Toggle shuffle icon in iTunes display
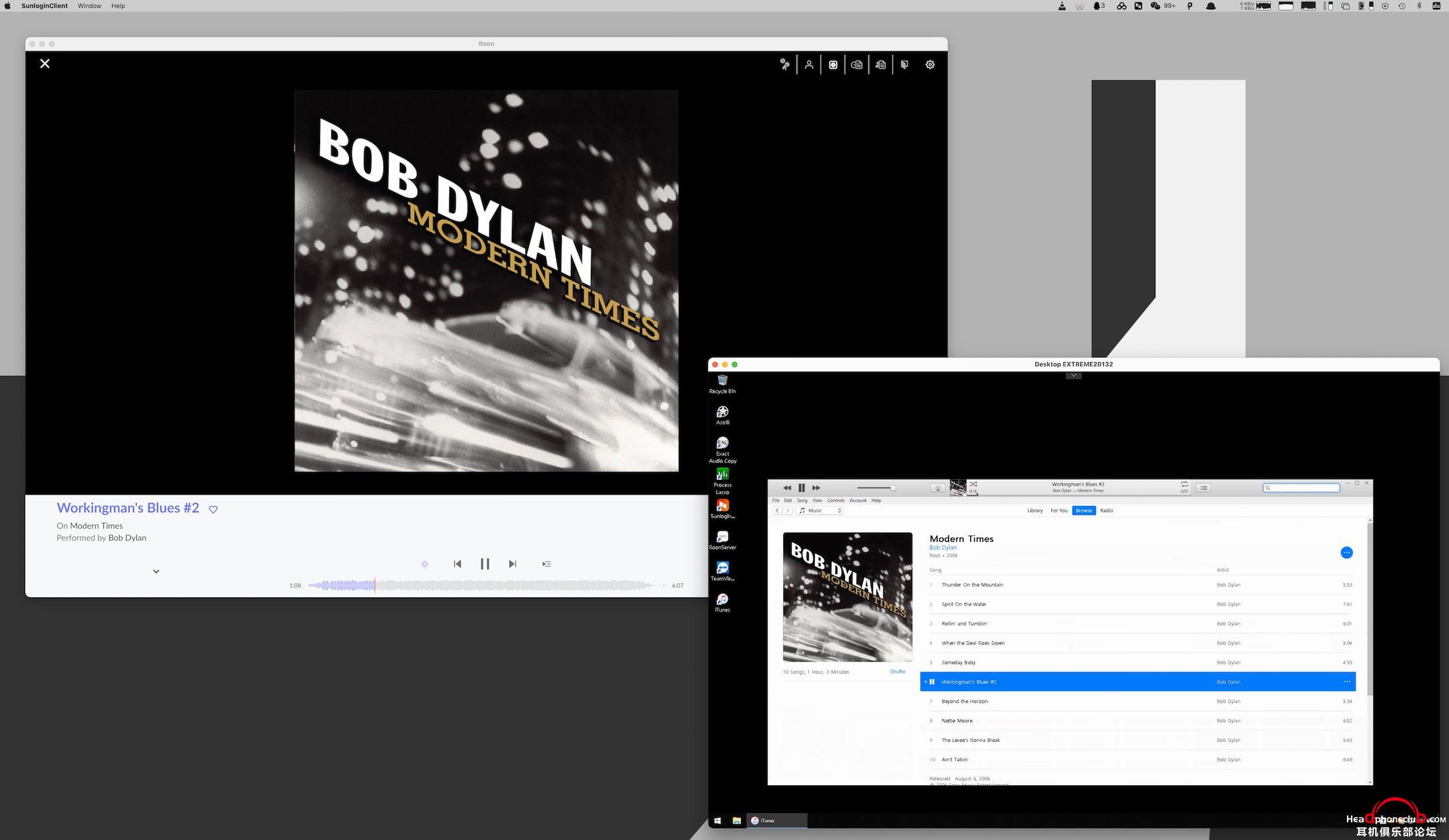Image resolution: width=1449 pixels, height=840 pixels. (x=973, y=484)
